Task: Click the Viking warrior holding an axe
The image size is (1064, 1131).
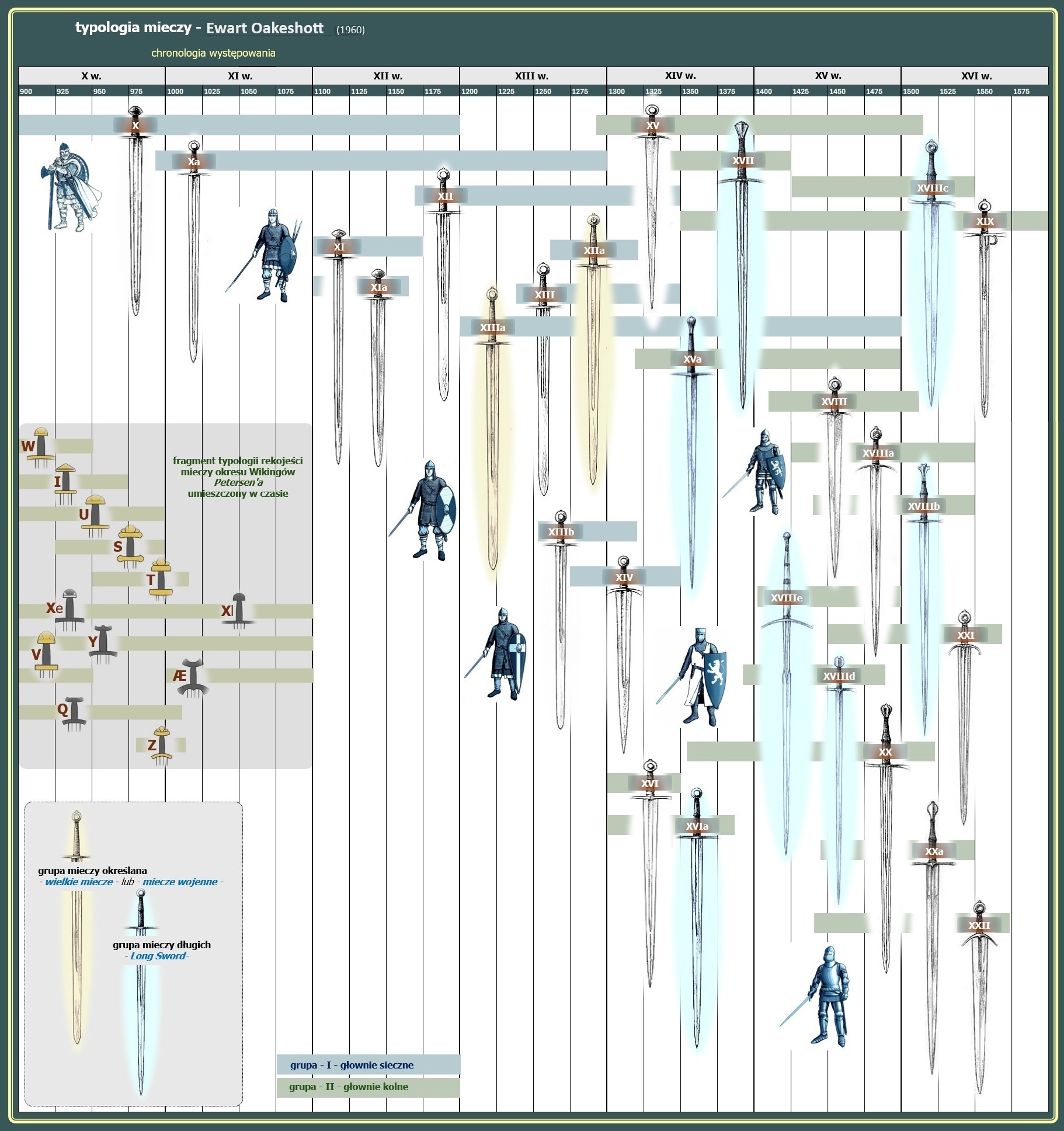Action: 69,187
